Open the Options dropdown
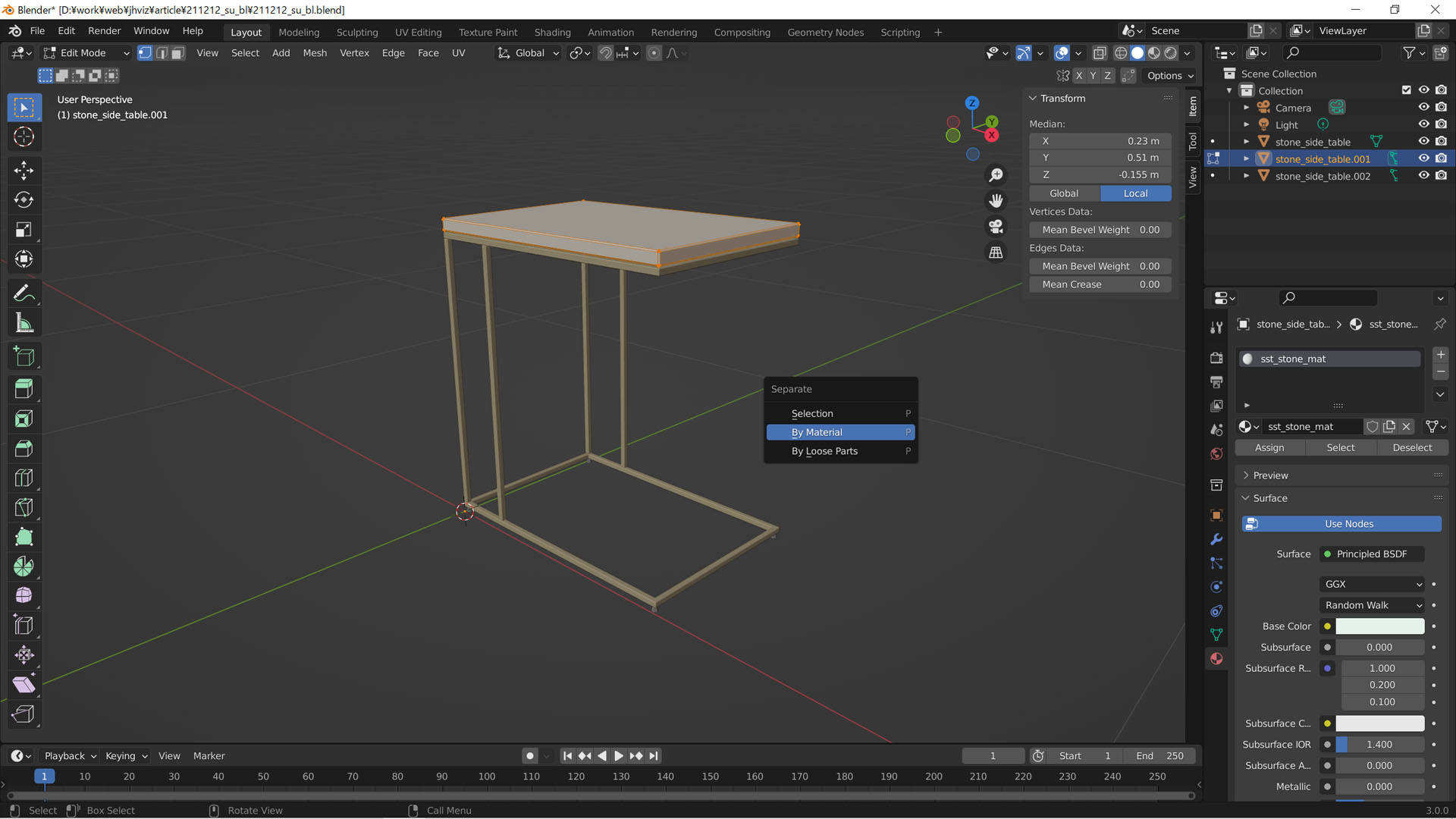 coord(1170,76)
